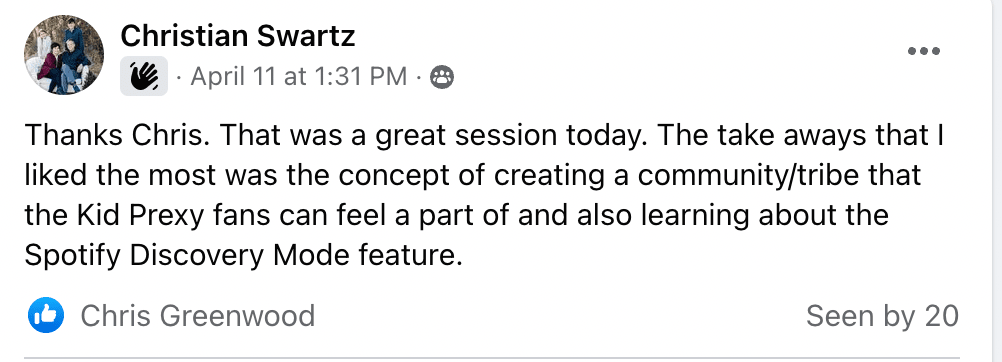Image resolution: width=1002 pixels, height=362 pixels.
Task: Click the waving hand new-member badge
Action: (144, 76)
